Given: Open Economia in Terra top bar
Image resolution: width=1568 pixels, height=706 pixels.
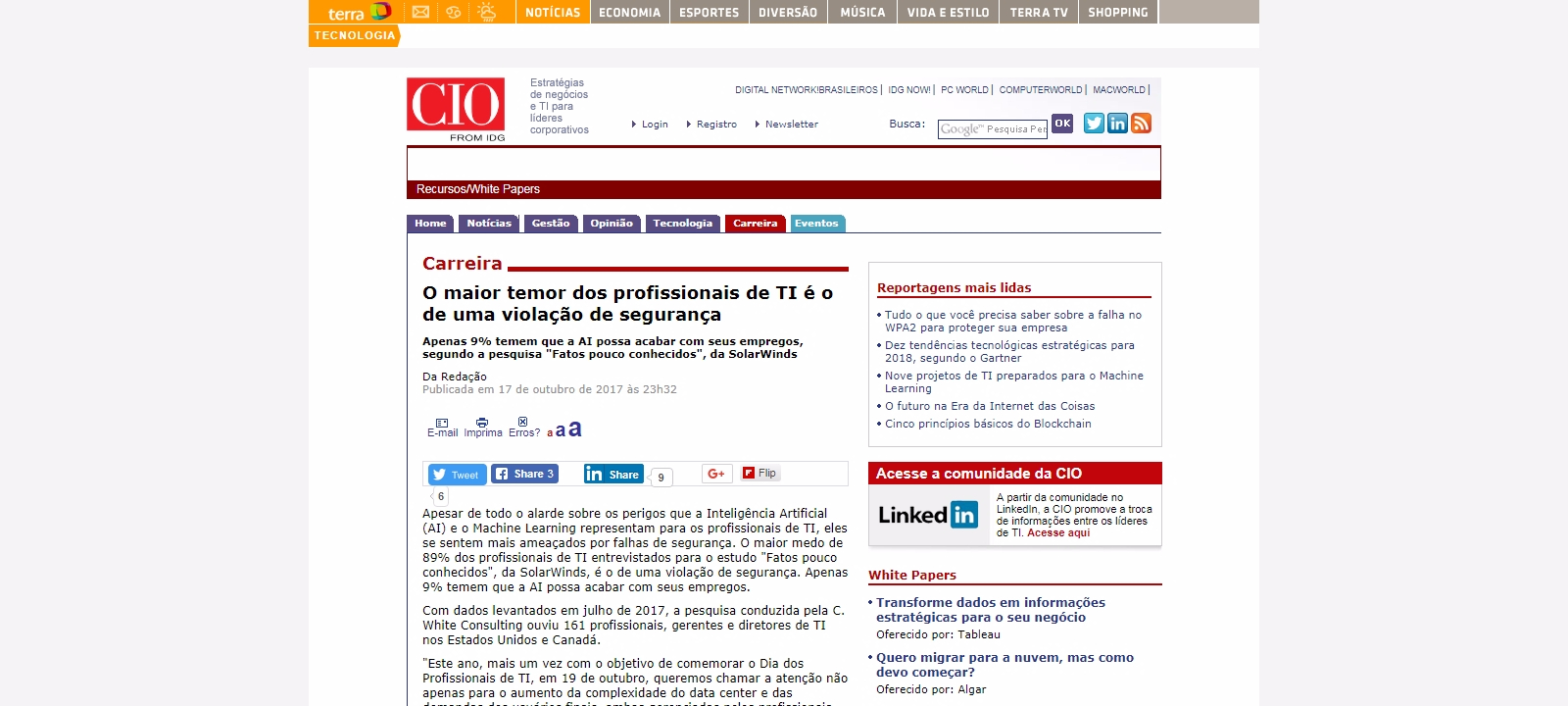Looking at the screenshot, I should click(629, 12).
